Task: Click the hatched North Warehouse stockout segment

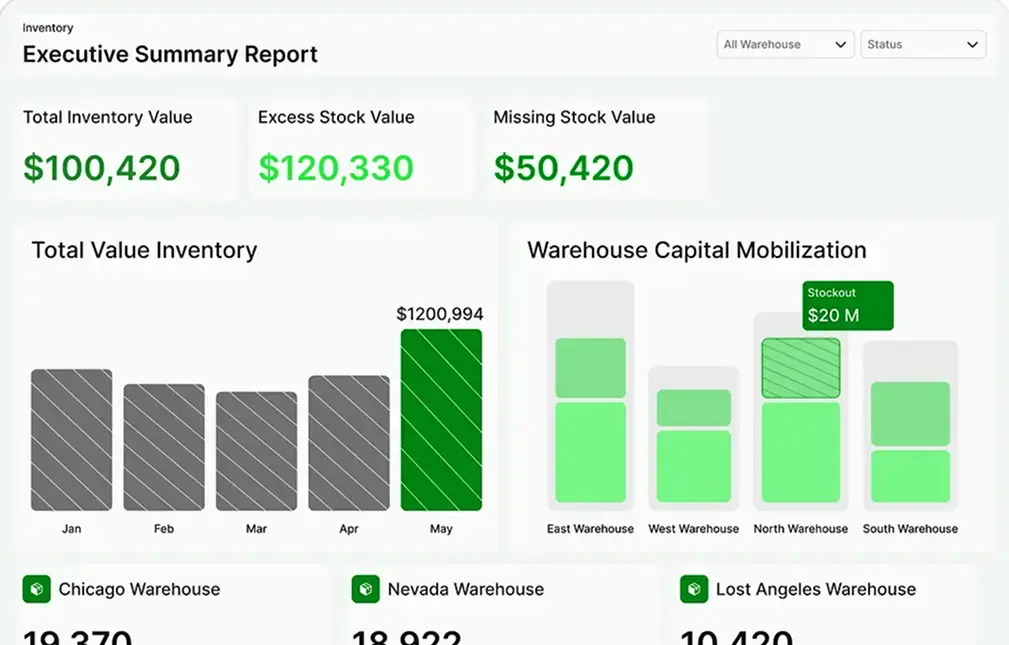Action: point(800,368)
